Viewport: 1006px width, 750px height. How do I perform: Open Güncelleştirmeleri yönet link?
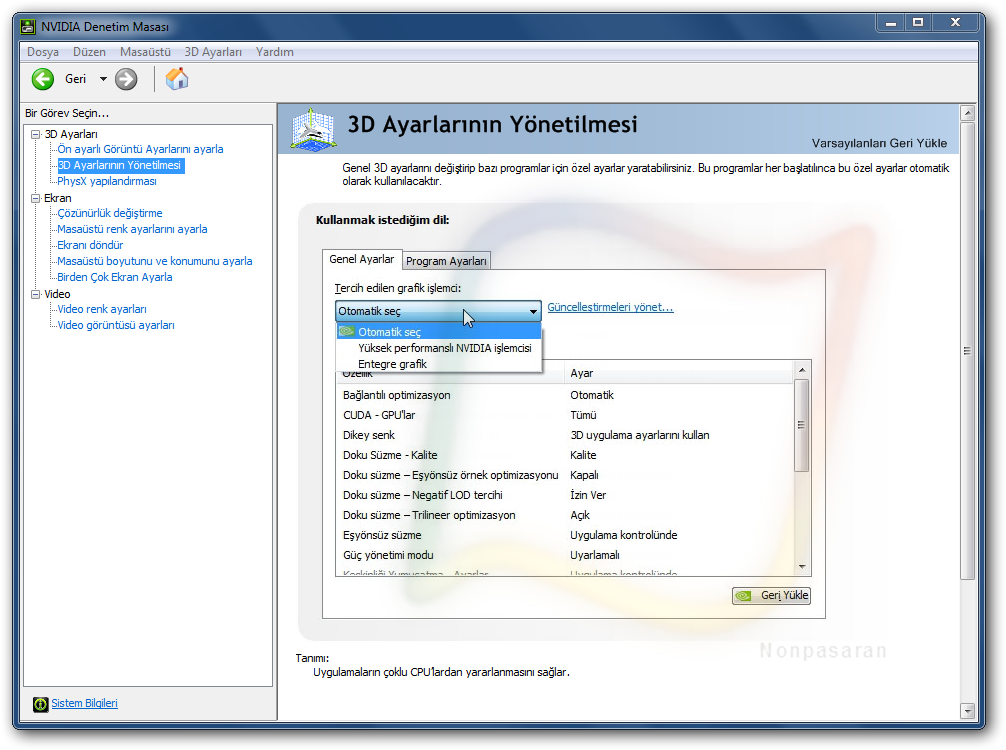pos(610,307)
